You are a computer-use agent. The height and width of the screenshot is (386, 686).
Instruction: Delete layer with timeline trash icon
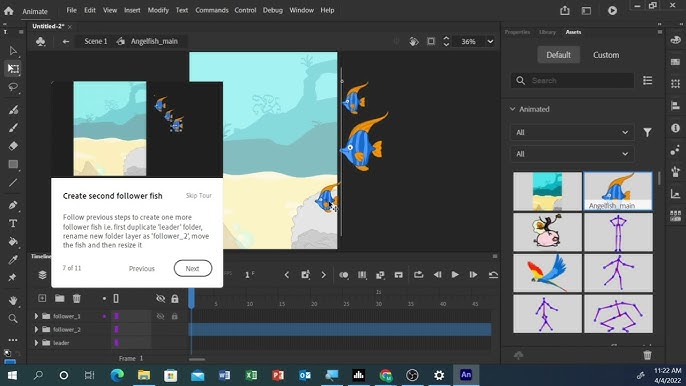[x=77, y=298]
